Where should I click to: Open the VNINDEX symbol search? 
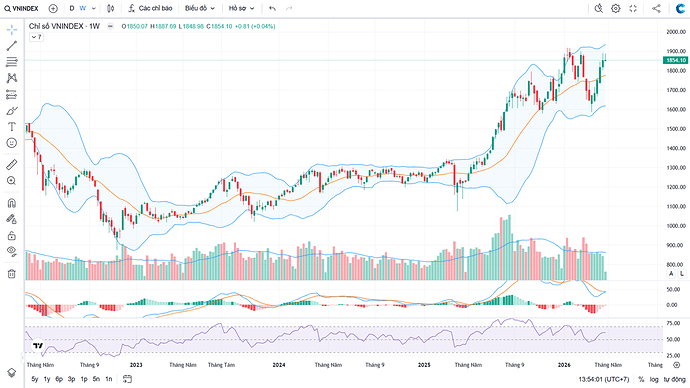tap(22, 8)
